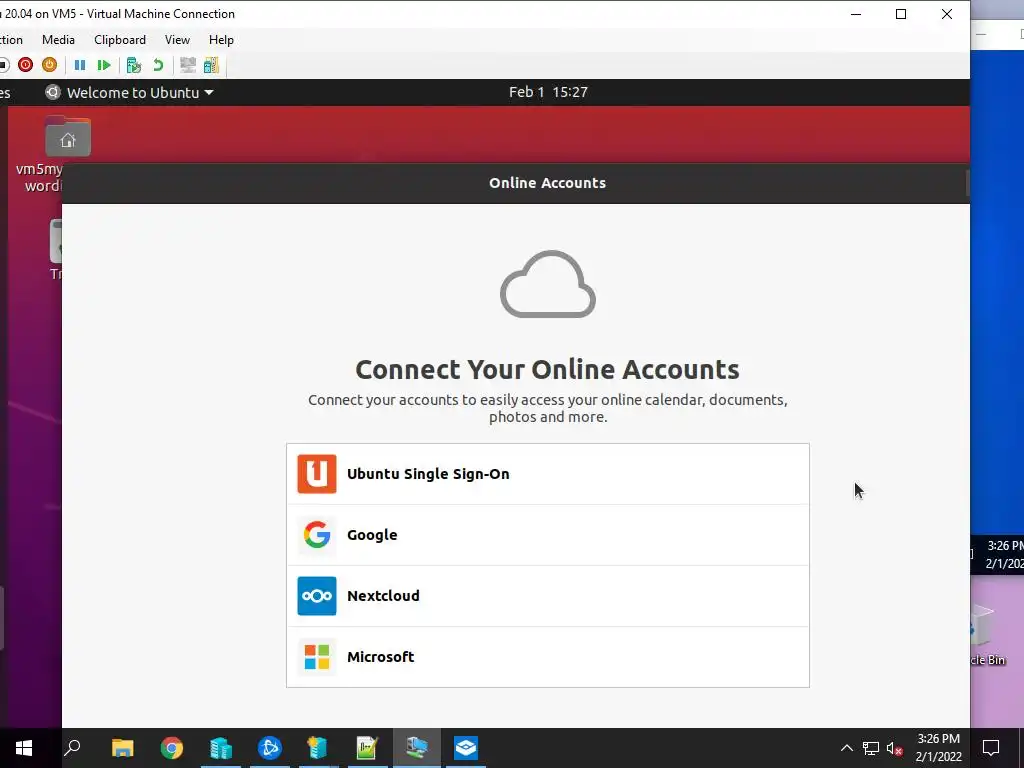Image resolution: width=1024 pixels, height=768 pixels.
Task: Open Hyper-V Manager from taskbar
Action: coord(318,748)
